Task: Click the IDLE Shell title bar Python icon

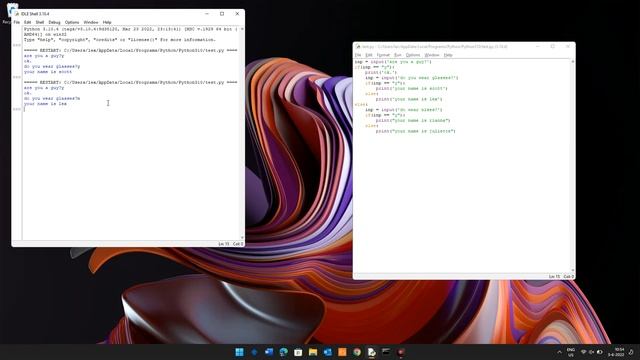Action: coord(17,13)
